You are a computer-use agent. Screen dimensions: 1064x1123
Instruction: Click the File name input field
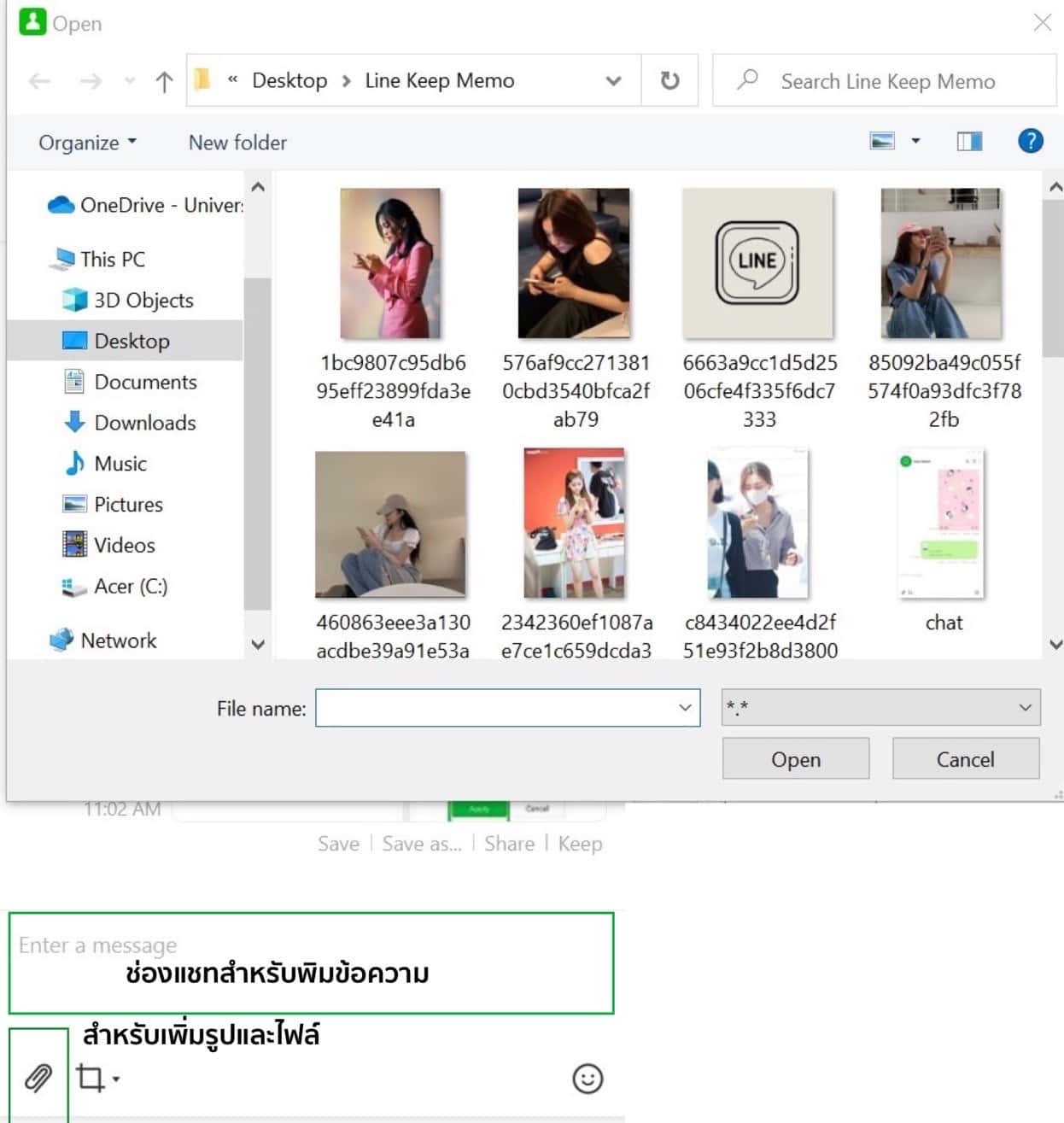507,708
